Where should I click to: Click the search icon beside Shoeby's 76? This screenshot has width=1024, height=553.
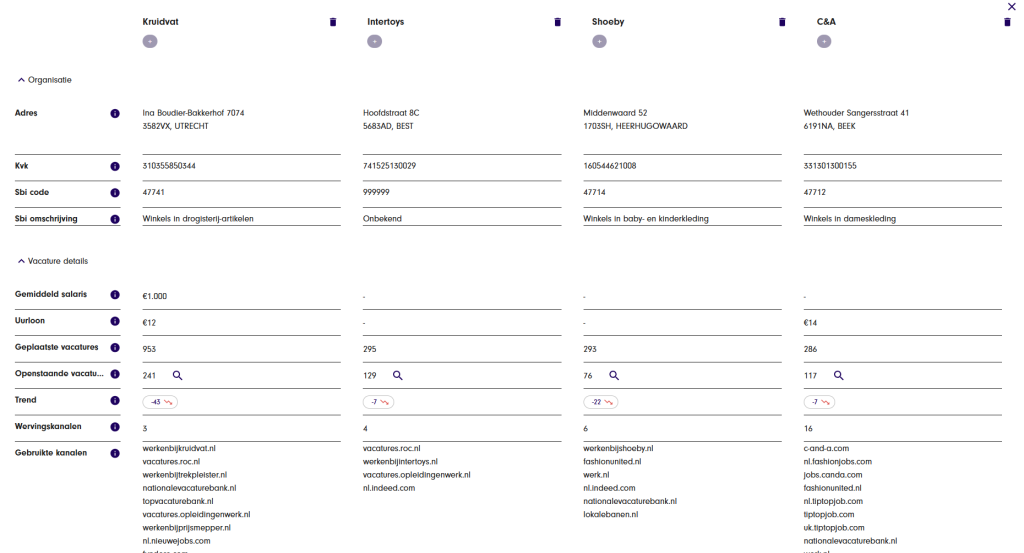(x=614, y=375)
